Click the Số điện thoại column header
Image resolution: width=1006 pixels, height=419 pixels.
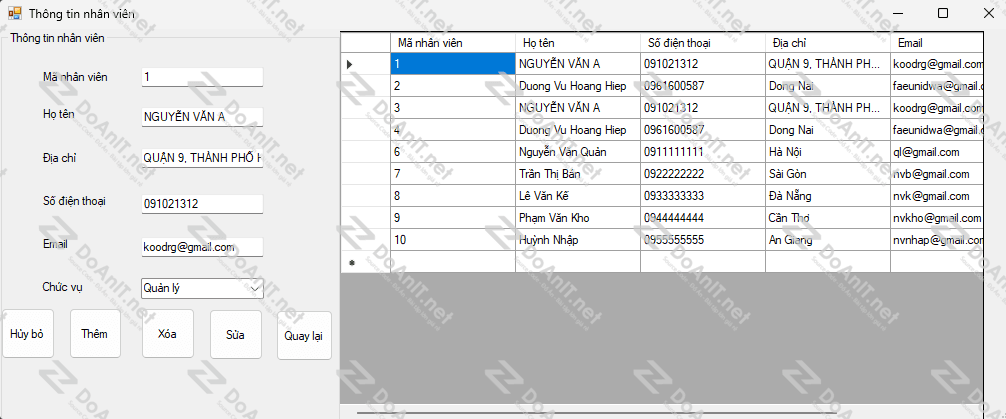click(702, 43)
